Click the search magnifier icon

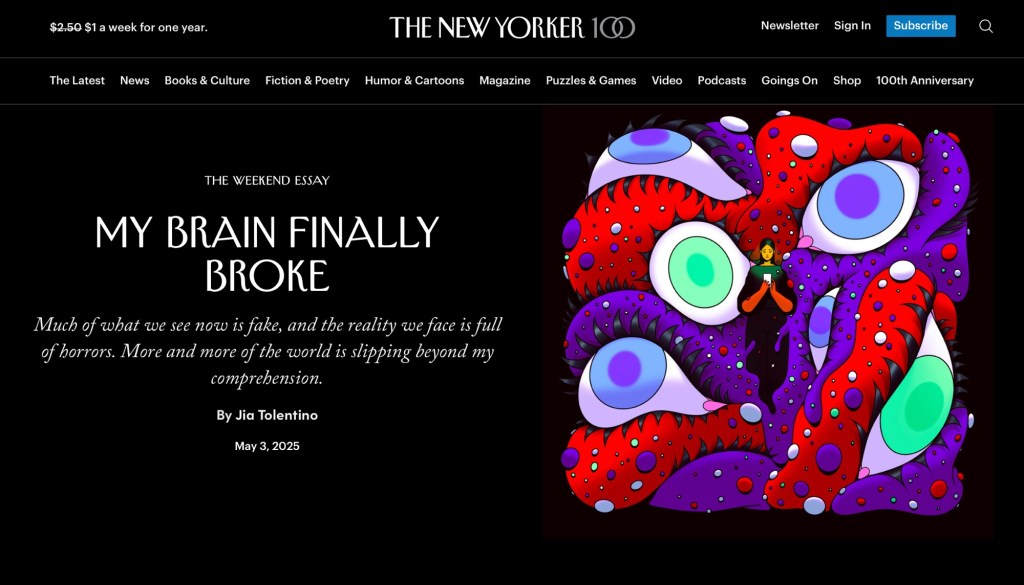pyautogui.click(x=985, y=26)
